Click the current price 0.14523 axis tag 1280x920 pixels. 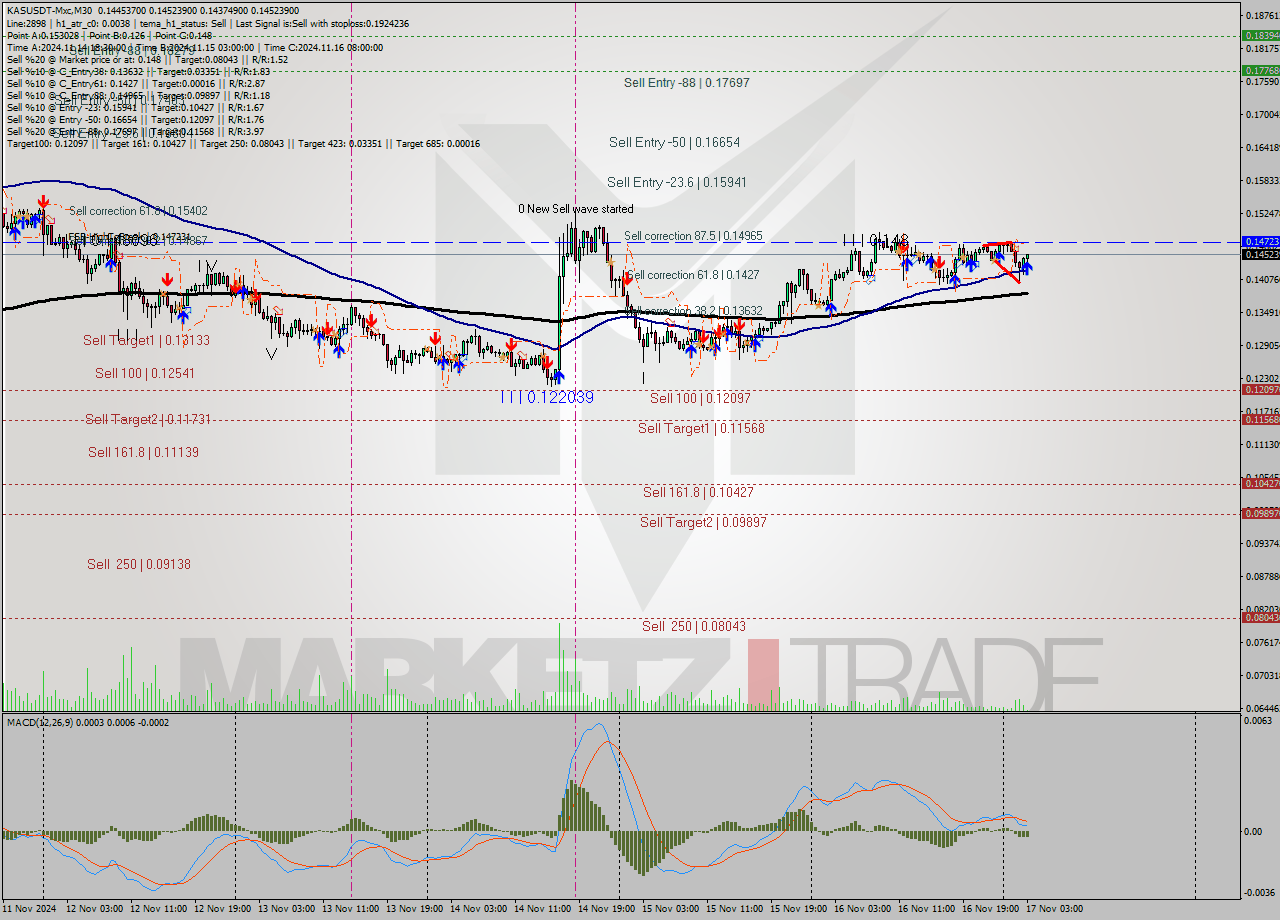(x=1260, y=254)
